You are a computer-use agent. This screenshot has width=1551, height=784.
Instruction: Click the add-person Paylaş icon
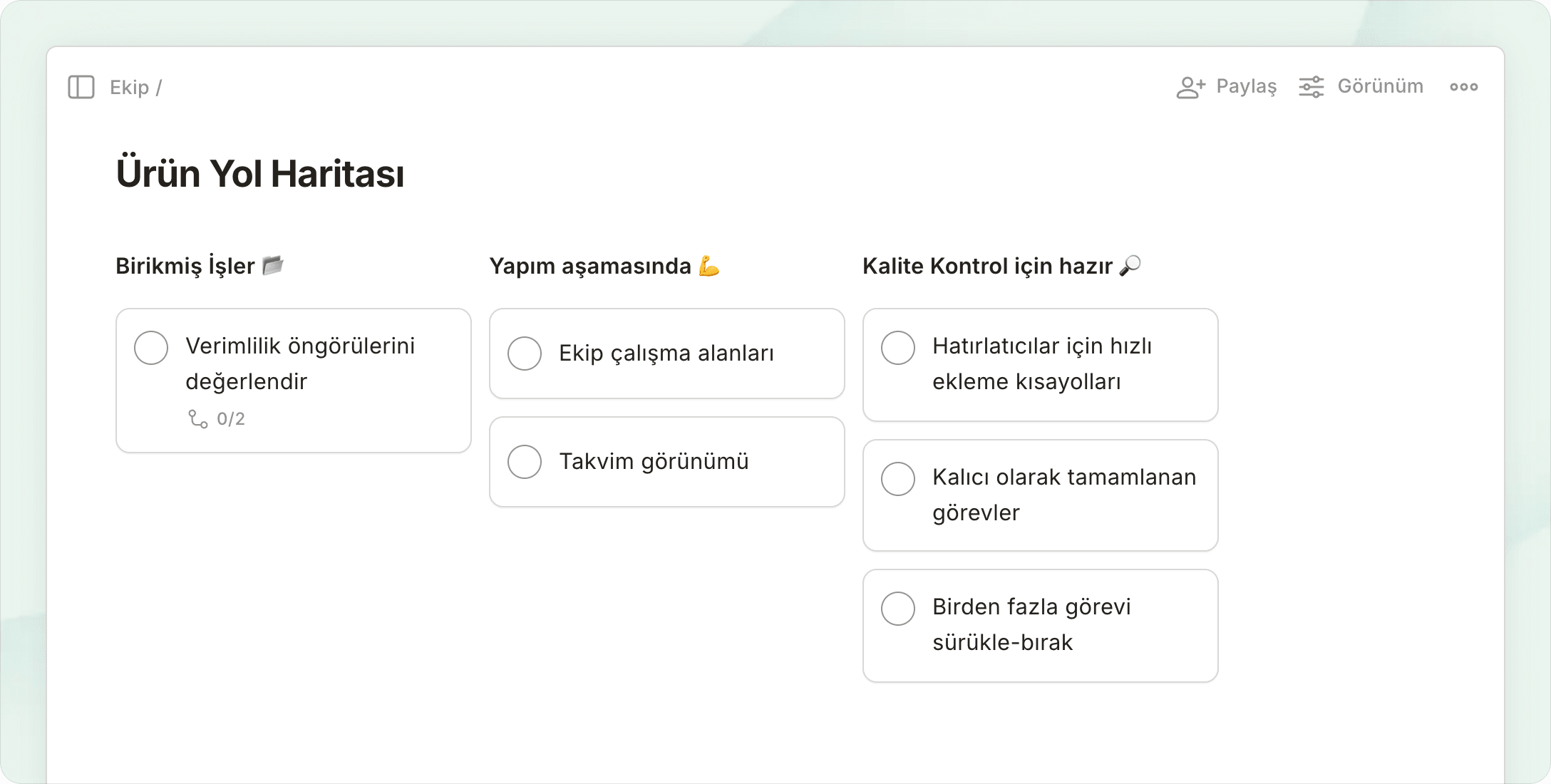1190,87
